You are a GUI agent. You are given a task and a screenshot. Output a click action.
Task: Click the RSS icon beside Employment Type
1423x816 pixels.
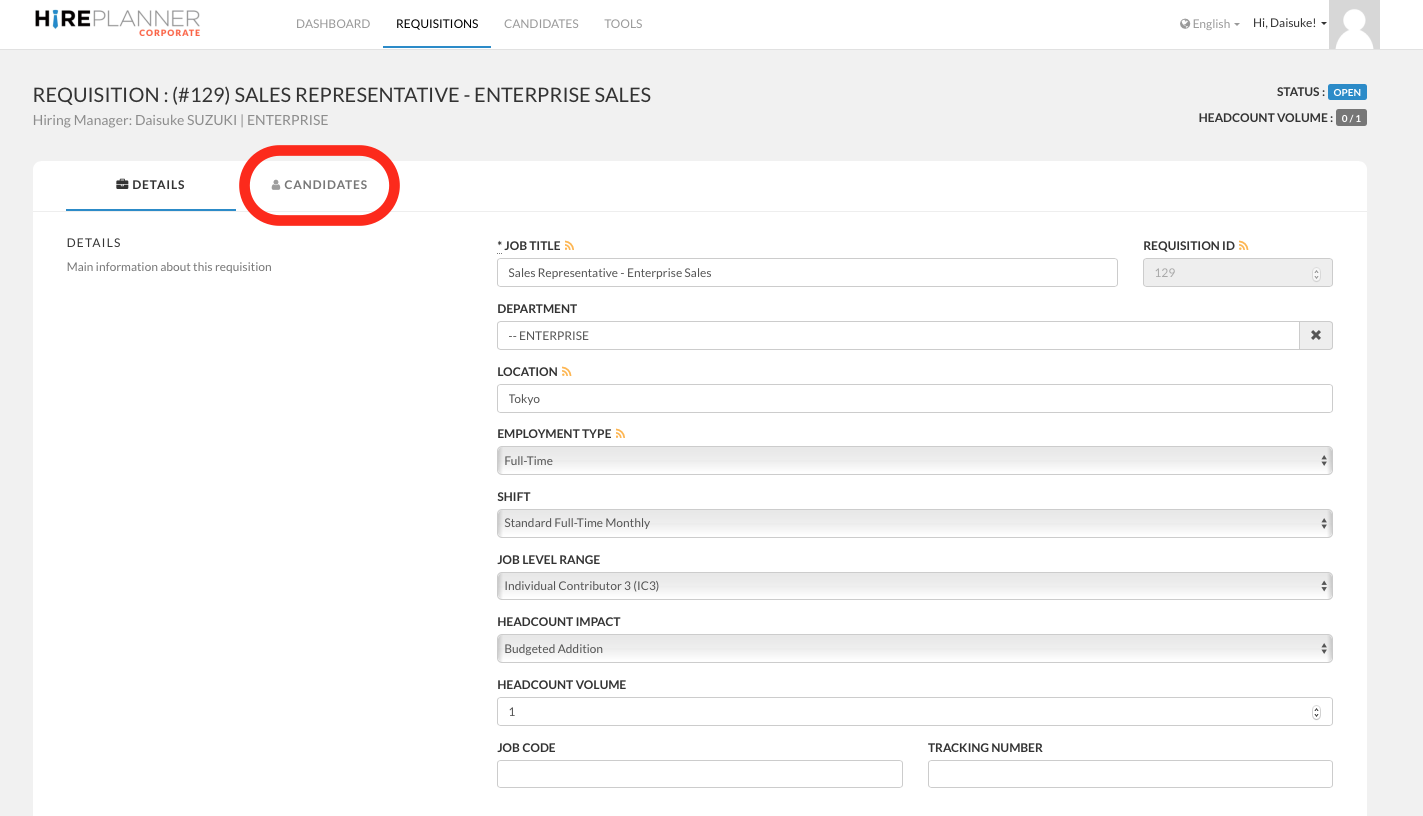(620, 434)
